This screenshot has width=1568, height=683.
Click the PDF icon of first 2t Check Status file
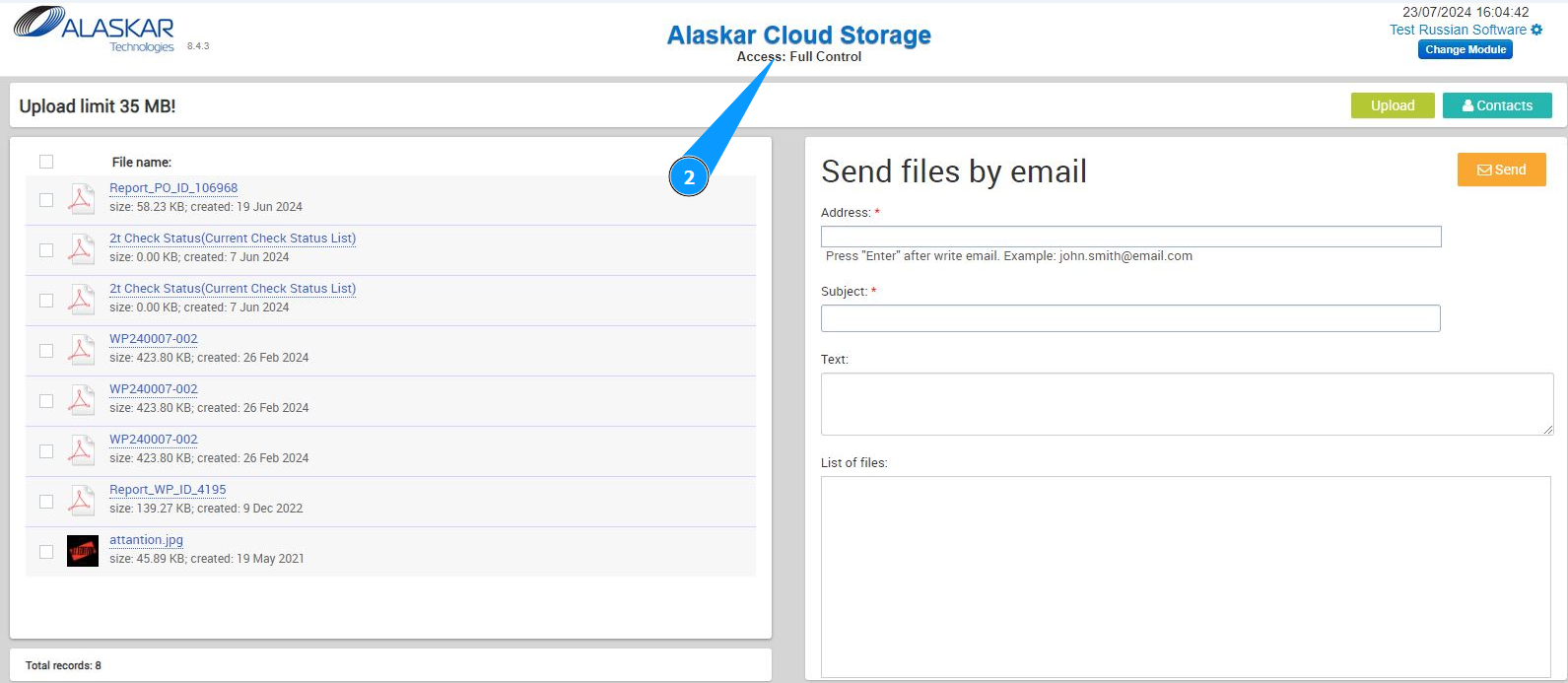81,248
